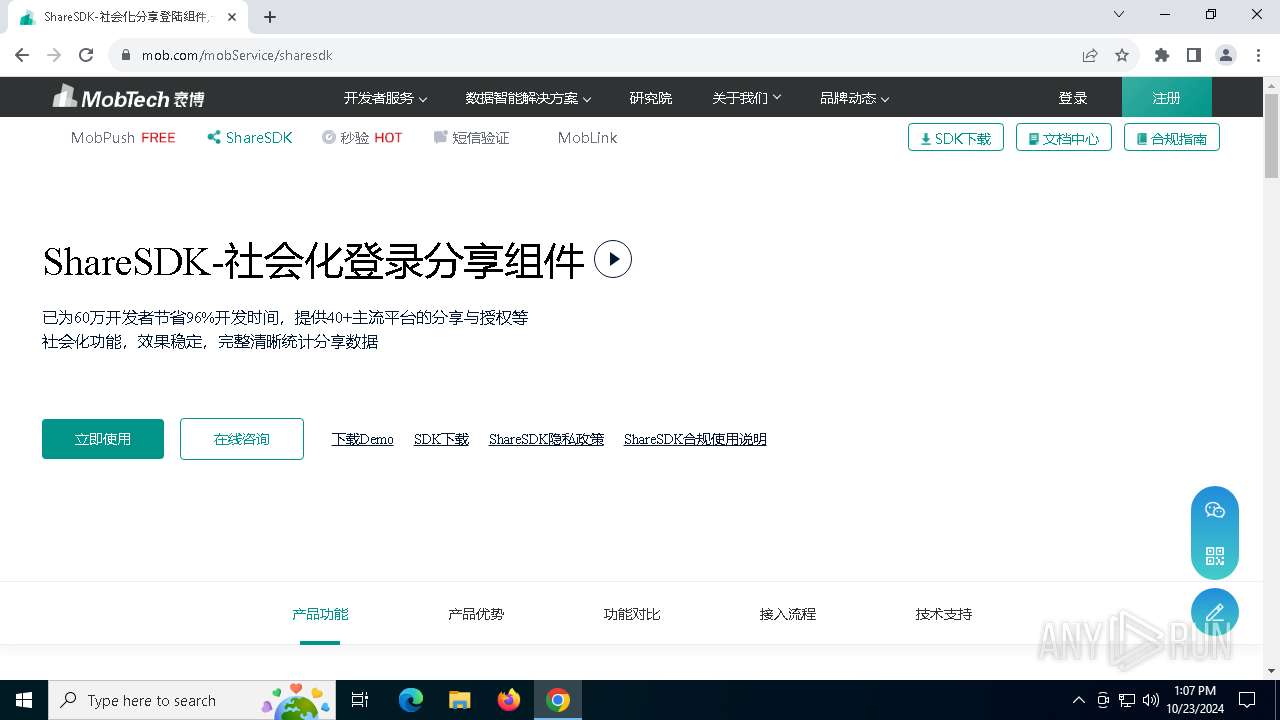The height and width of the screenshot is (720, 1280).
Task: Open the Chrome three-dot menu
Action: point(1258,55)
